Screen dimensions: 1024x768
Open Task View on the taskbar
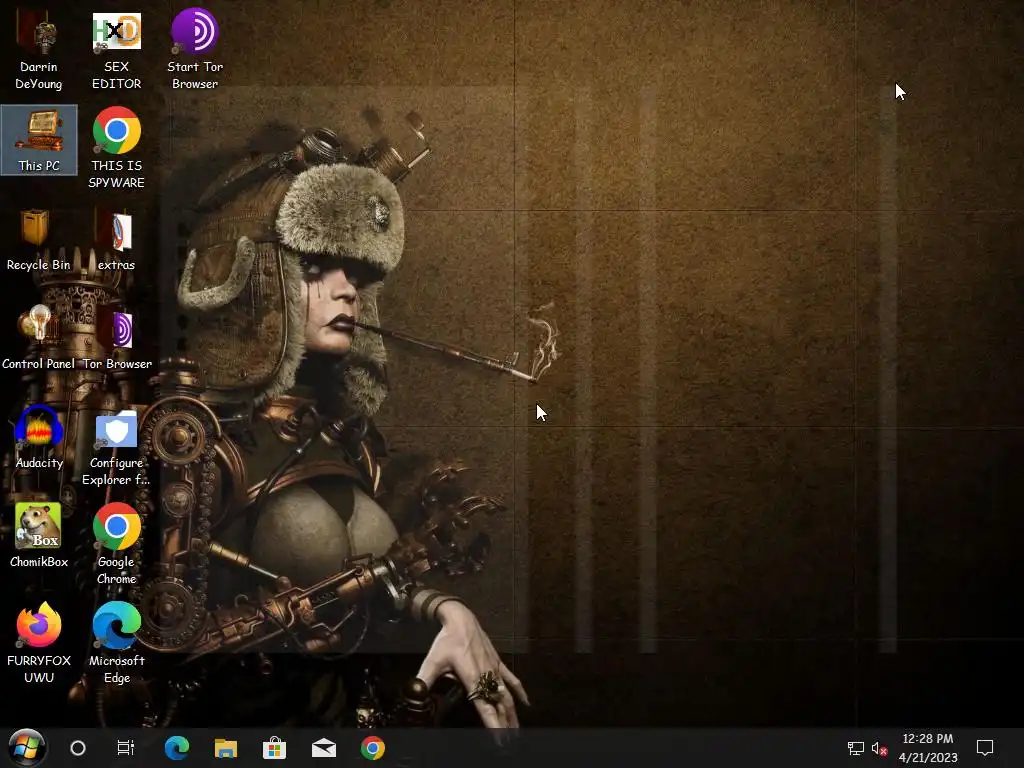[x=126, y=748]
